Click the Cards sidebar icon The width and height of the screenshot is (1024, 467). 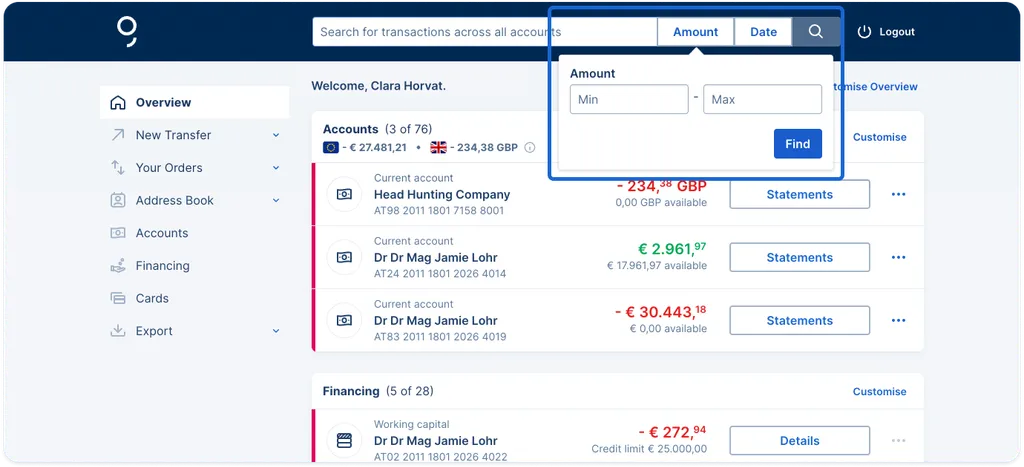tap(117, 298)
